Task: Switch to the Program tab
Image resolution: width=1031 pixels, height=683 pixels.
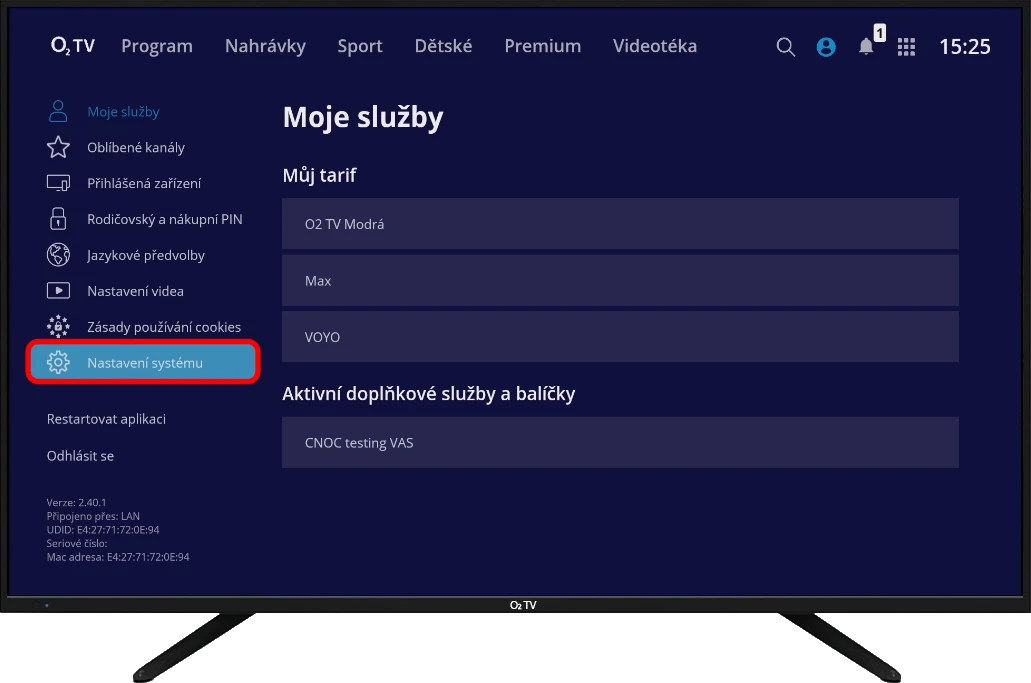Action: (157, 46)
